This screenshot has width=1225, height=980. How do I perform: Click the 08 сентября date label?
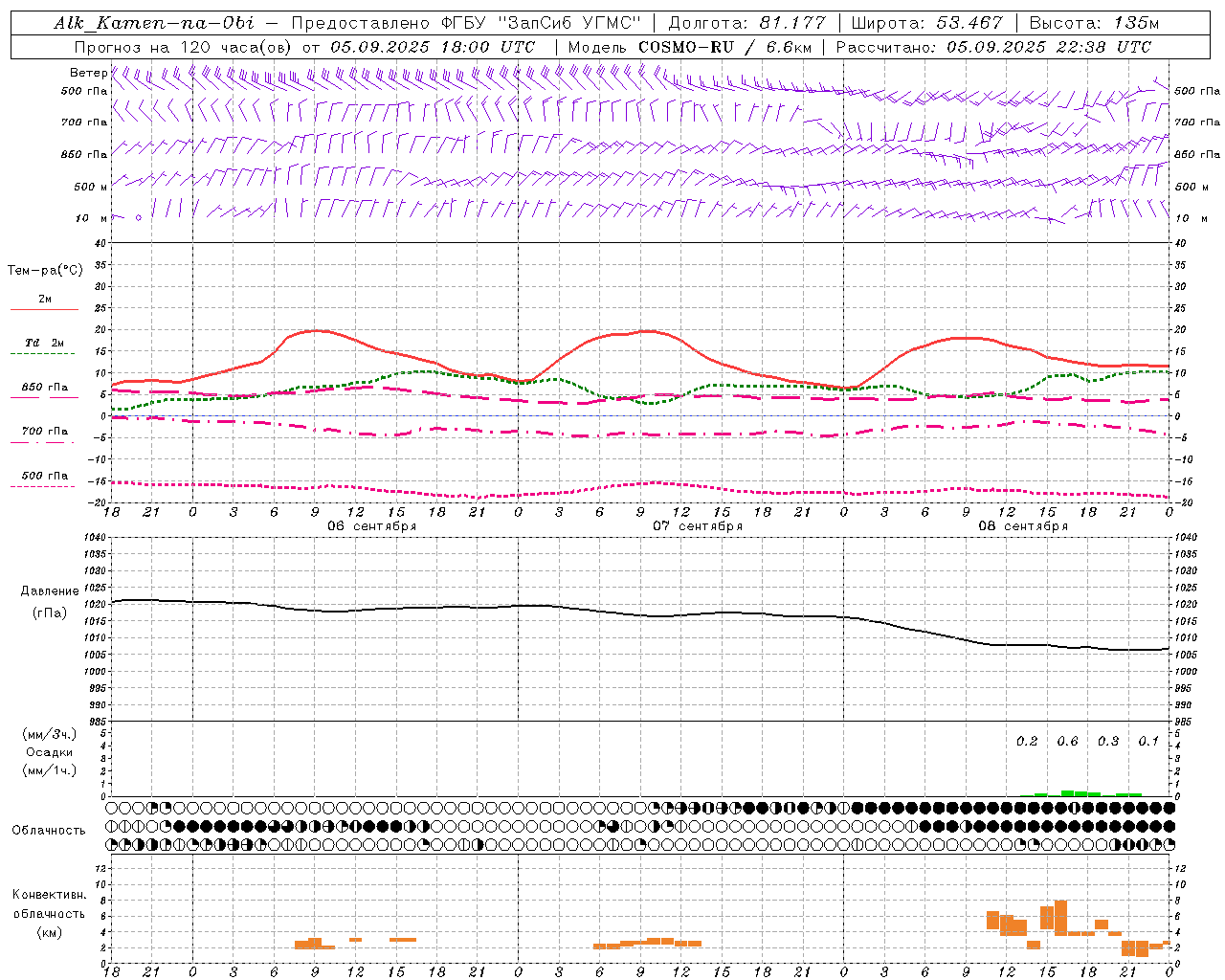click(x=1023, y=526)
